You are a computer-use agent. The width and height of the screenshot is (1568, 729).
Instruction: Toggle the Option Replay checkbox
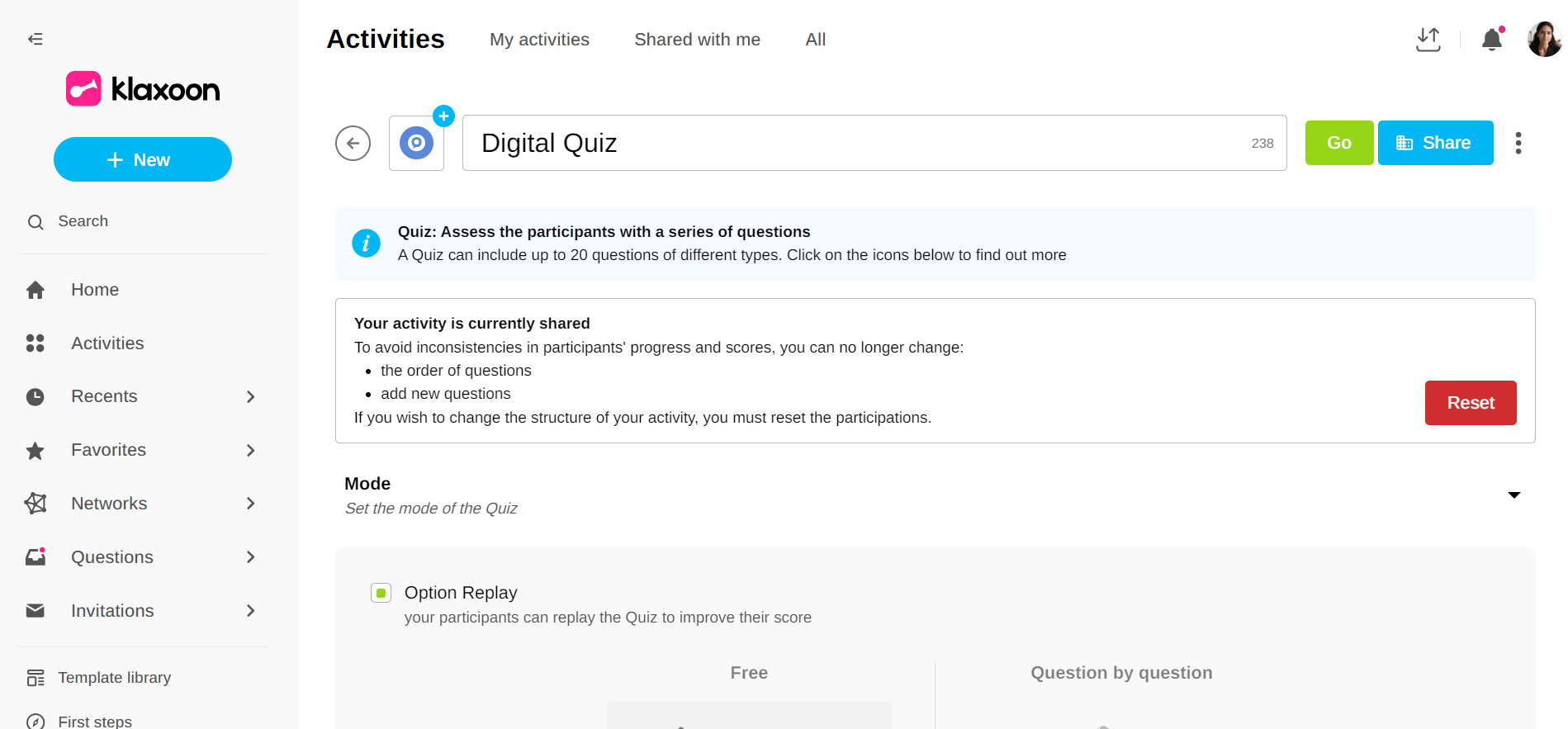(x=381, y=593)
